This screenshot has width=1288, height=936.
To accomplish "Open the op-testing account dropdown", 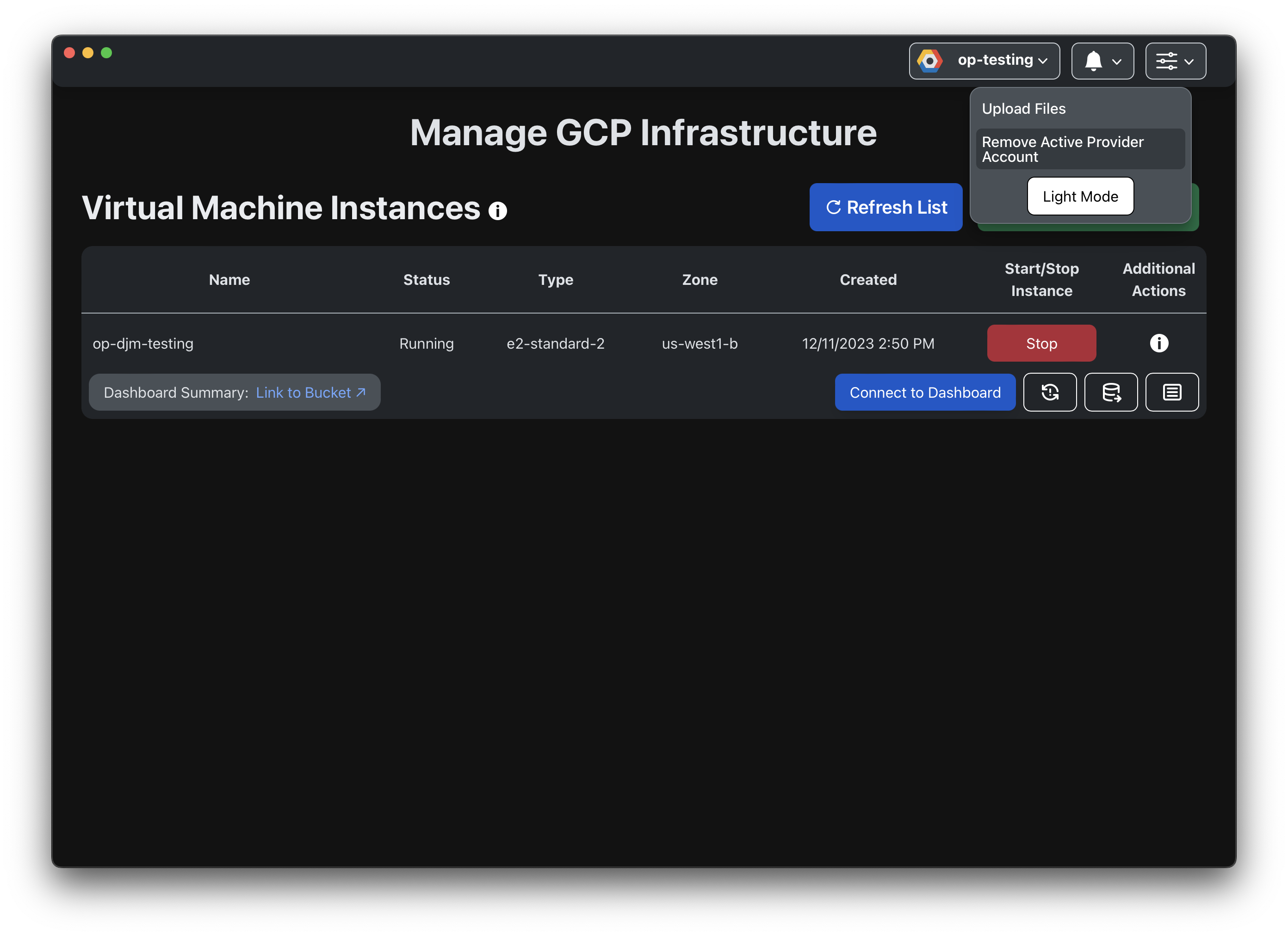I will (984, 61).
